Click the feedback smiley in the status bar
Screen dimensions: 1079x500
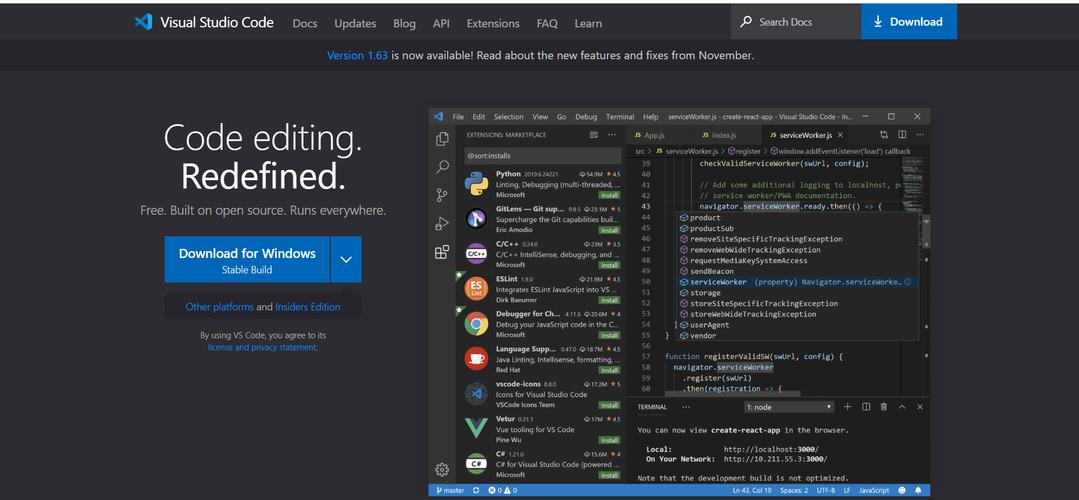902,490
